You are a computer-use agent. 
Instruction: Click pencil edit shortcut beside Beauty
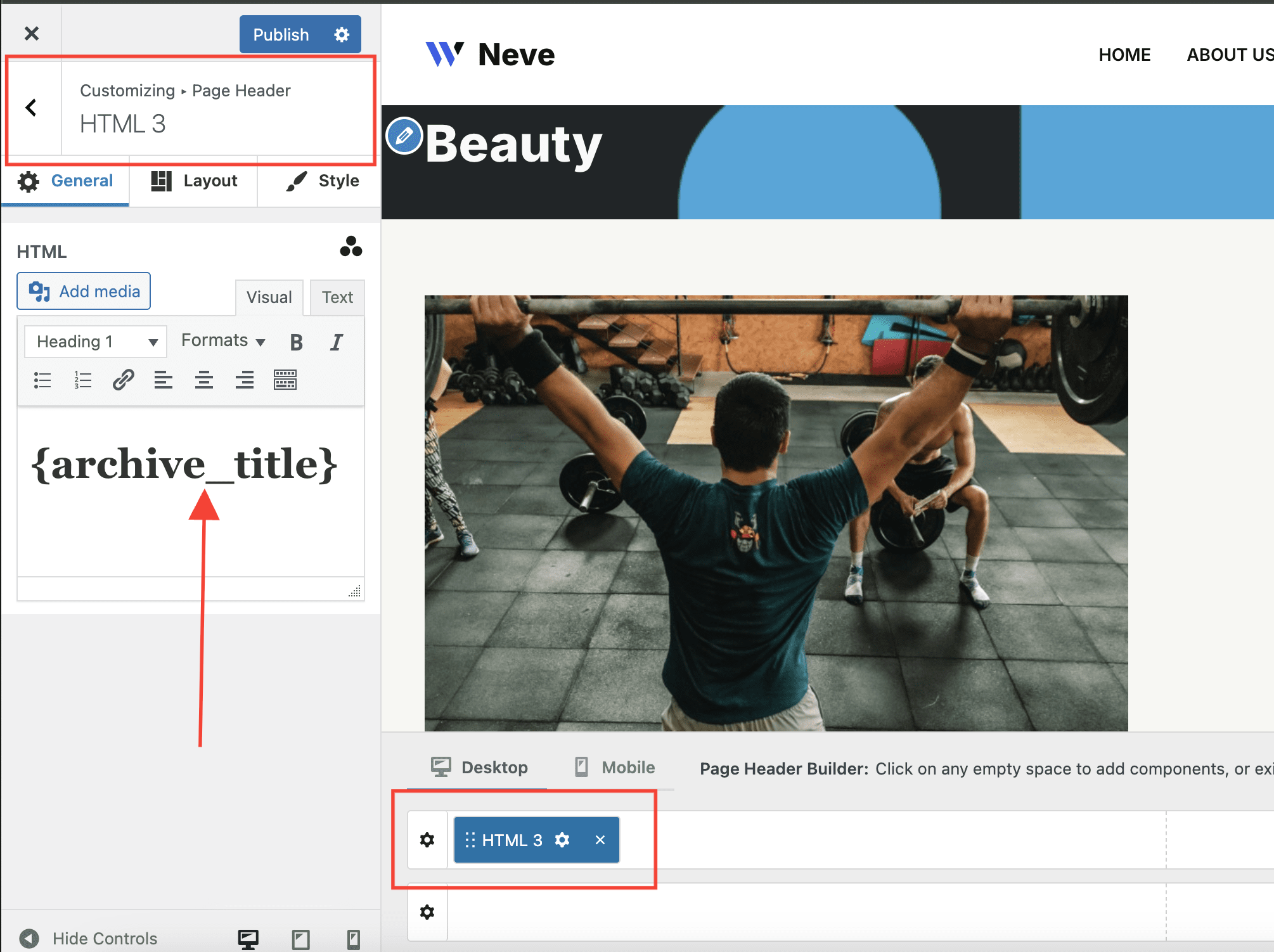(x=404, y=136)
